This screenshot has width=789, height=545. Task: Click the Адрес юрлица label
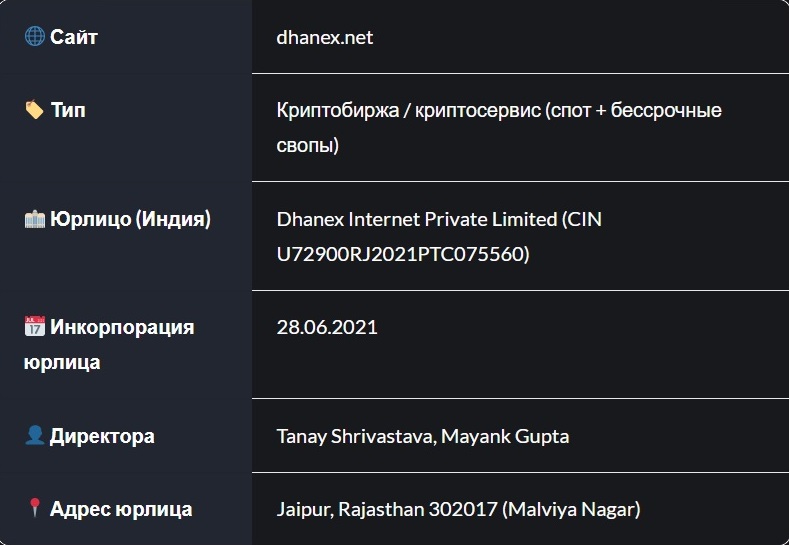click(x=121, y=509)
